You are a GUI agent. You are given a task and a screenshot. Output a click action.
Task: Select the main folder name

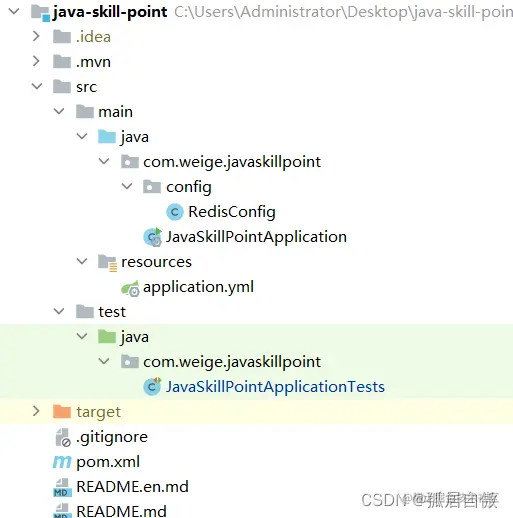pos(115,112)
